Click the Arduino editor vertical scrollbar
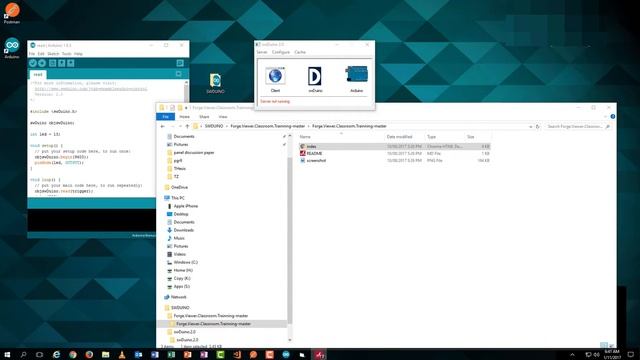640x360 pixels. (x=187, y=92)
